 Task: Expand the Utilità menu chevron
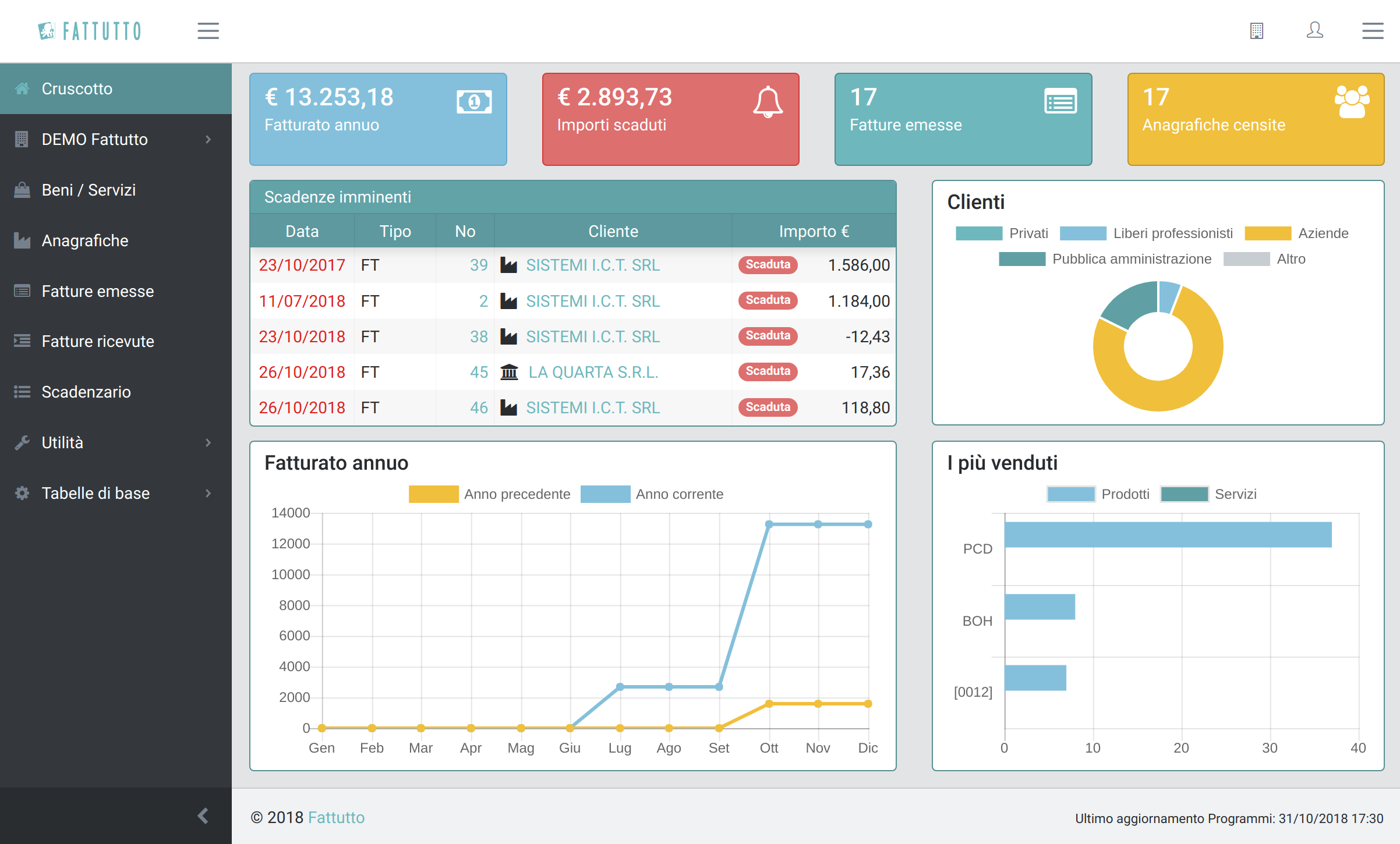pyautogui.click(x=208, y=443)
